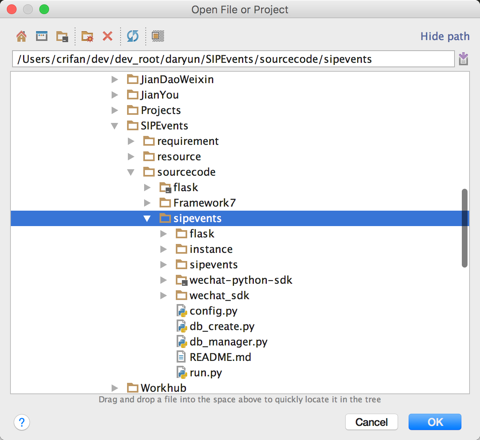Click the OK button
Image resolution: width=480 pixels, height=440 pixels.
435,422
